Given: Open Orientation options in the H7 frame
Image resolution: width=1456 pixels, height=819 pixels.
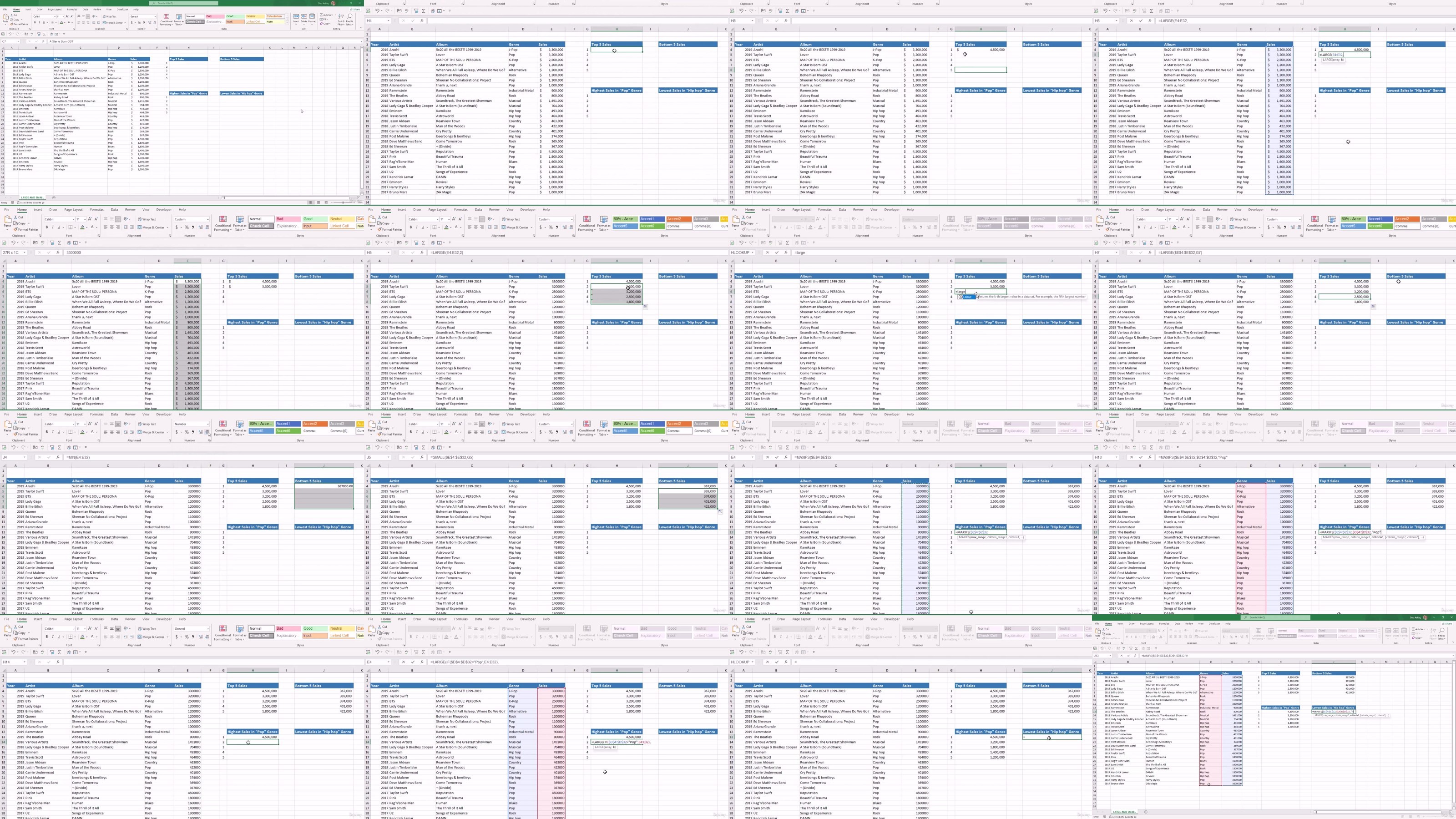Looking at the screenshot, I should click(x=1218, y=219).
